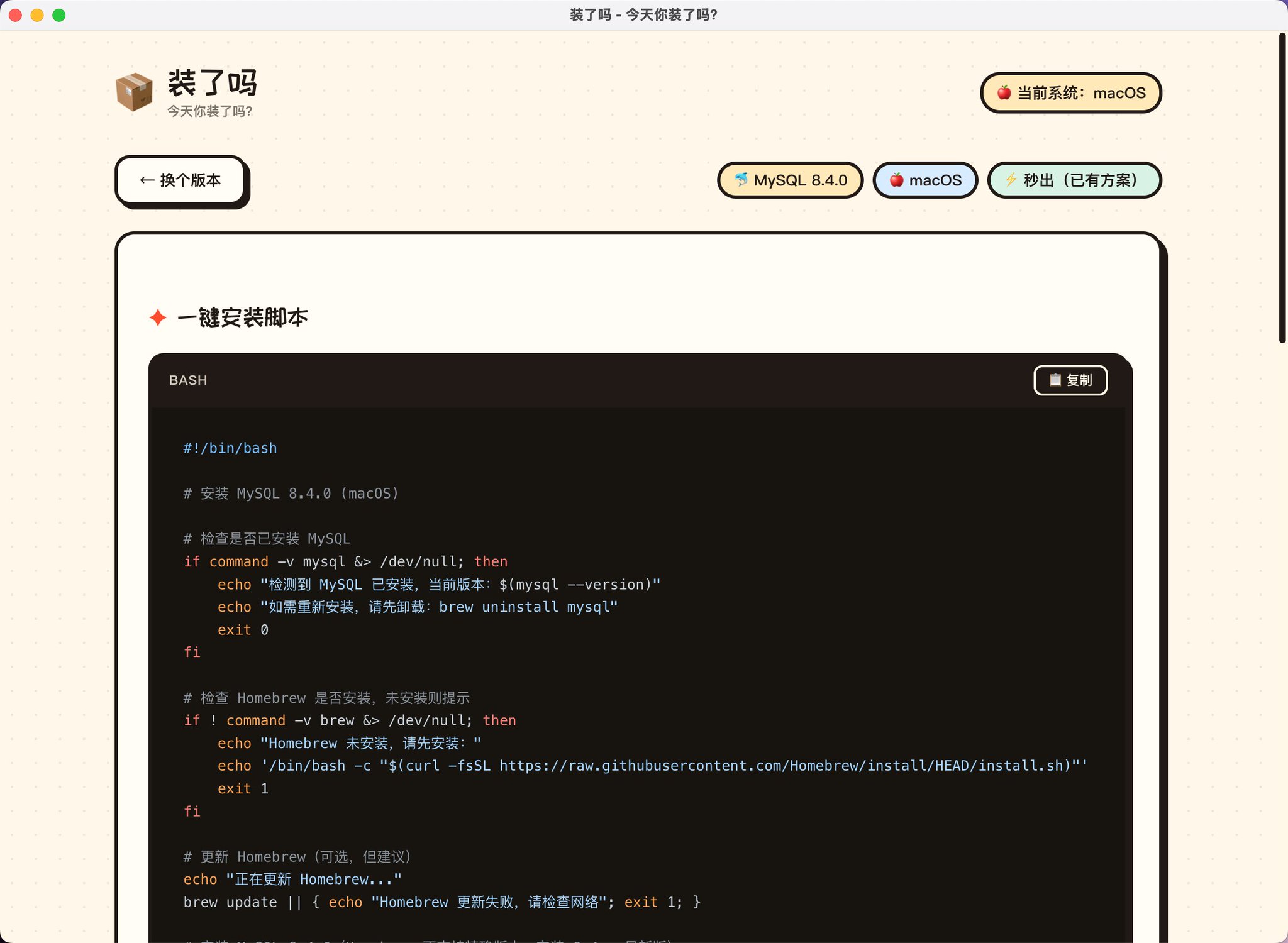
Task: Click the 当前系统: macOS badge
Action: pyautogui.click(x=1071, y=93)
